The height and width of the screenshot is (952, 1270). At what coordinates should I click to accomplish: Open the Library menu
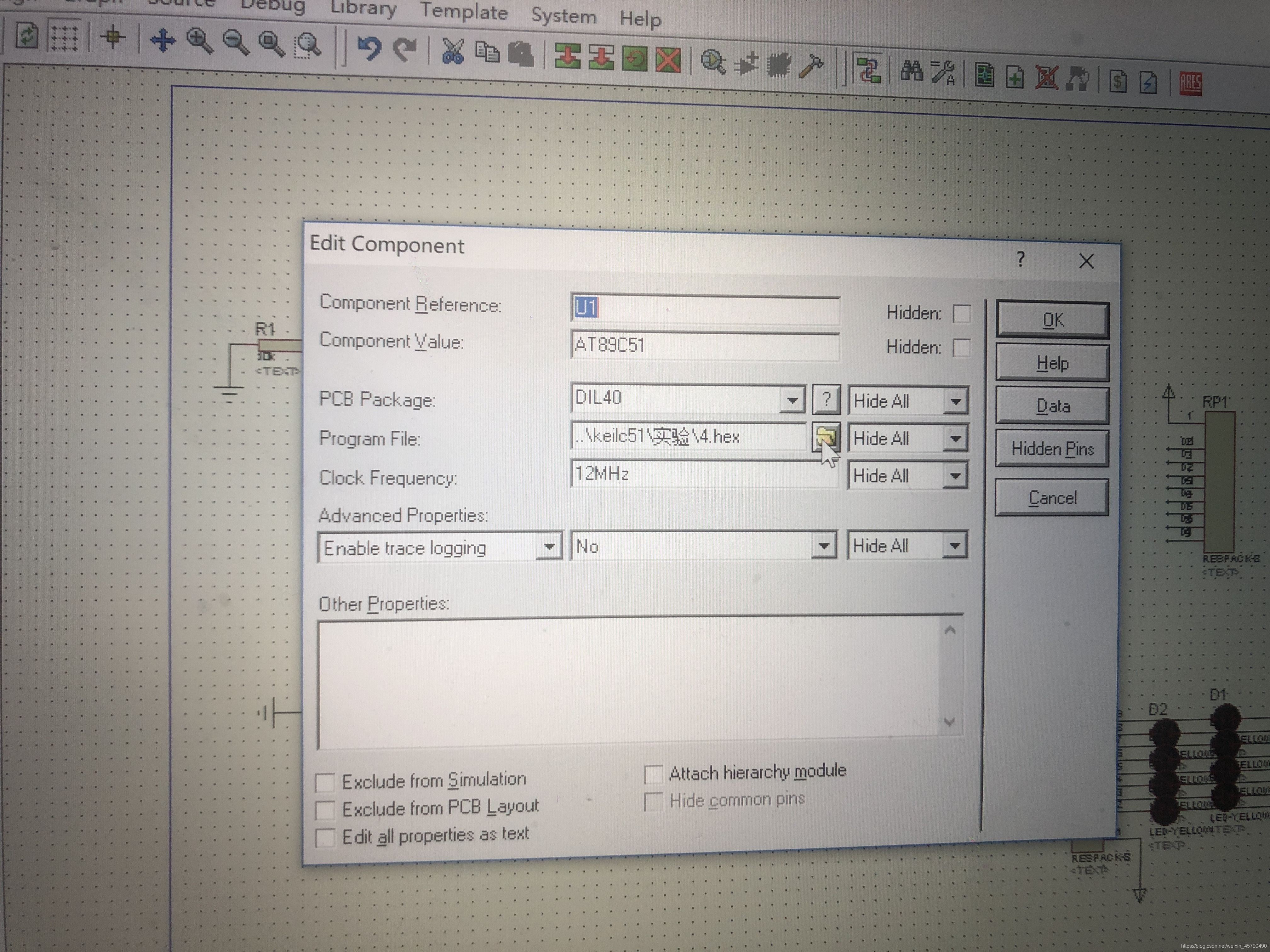(x=363, y=8)
